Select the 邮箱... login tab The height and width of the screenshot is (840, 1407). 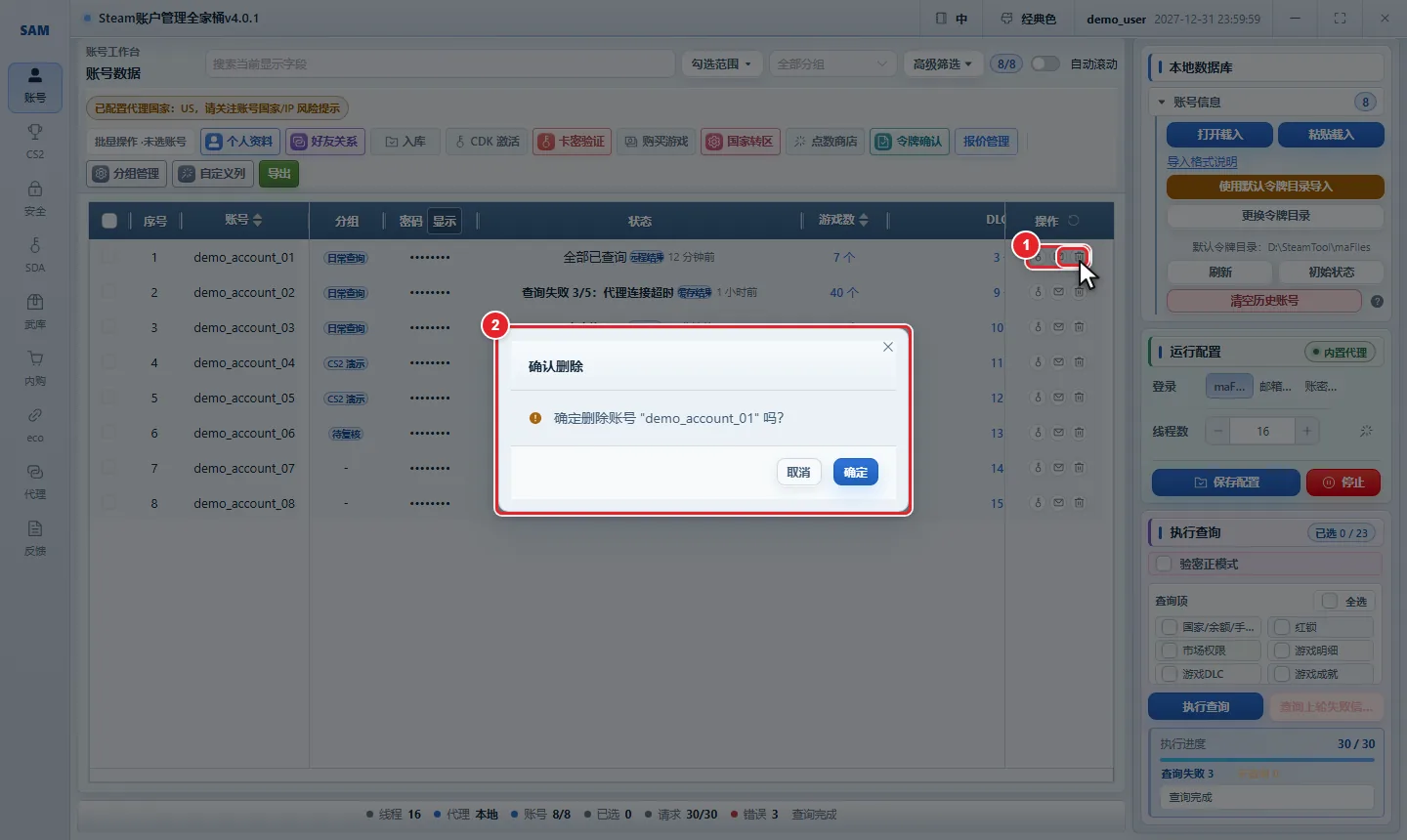(1275, 386)
